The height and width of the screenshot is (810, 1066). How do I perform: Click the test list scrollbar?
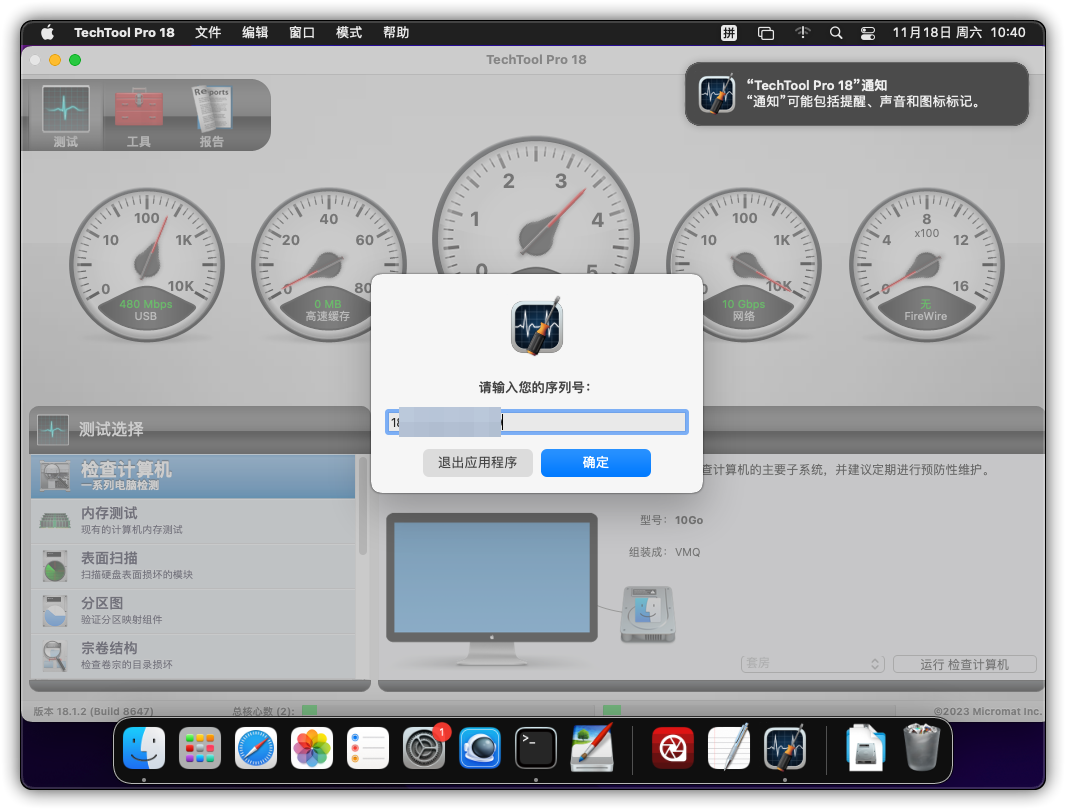click(x=362, y=506)
